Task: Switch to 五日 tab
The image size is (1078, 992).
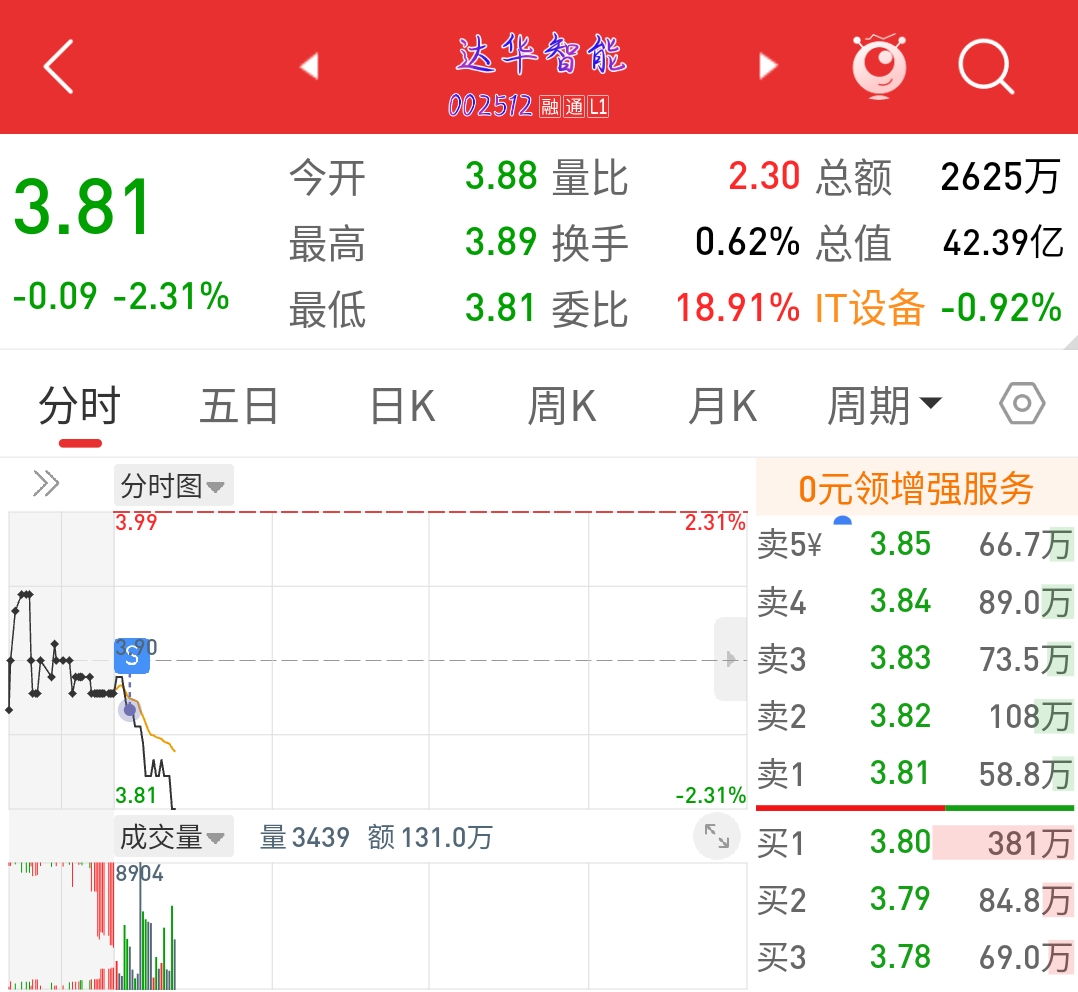Action: click(239, 406)
